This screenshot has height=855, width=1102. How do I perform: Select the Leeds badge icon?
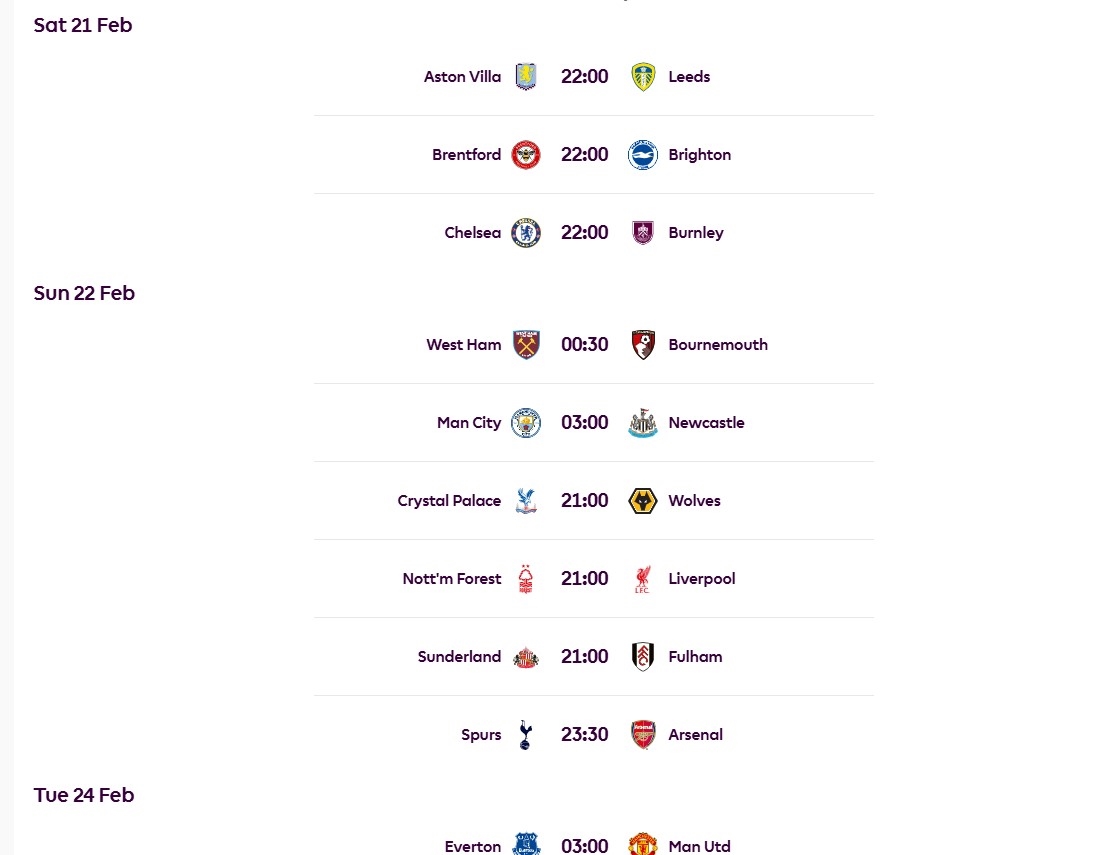(641, 76)
